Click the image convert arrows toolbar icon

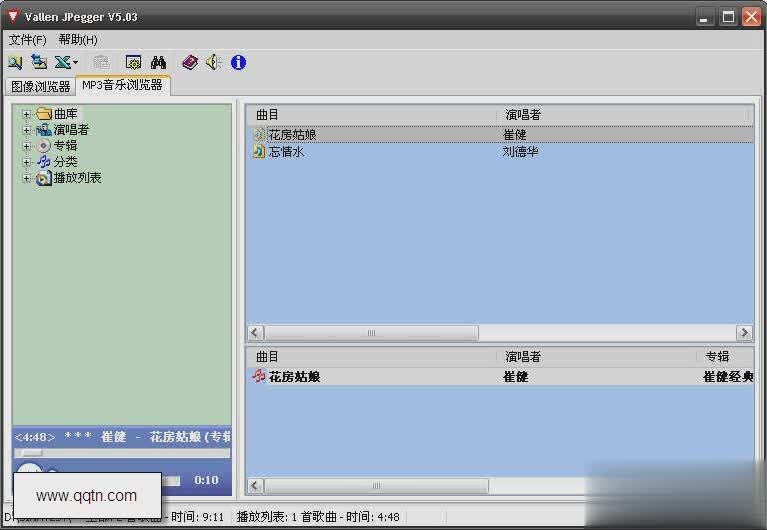[39, 62]
